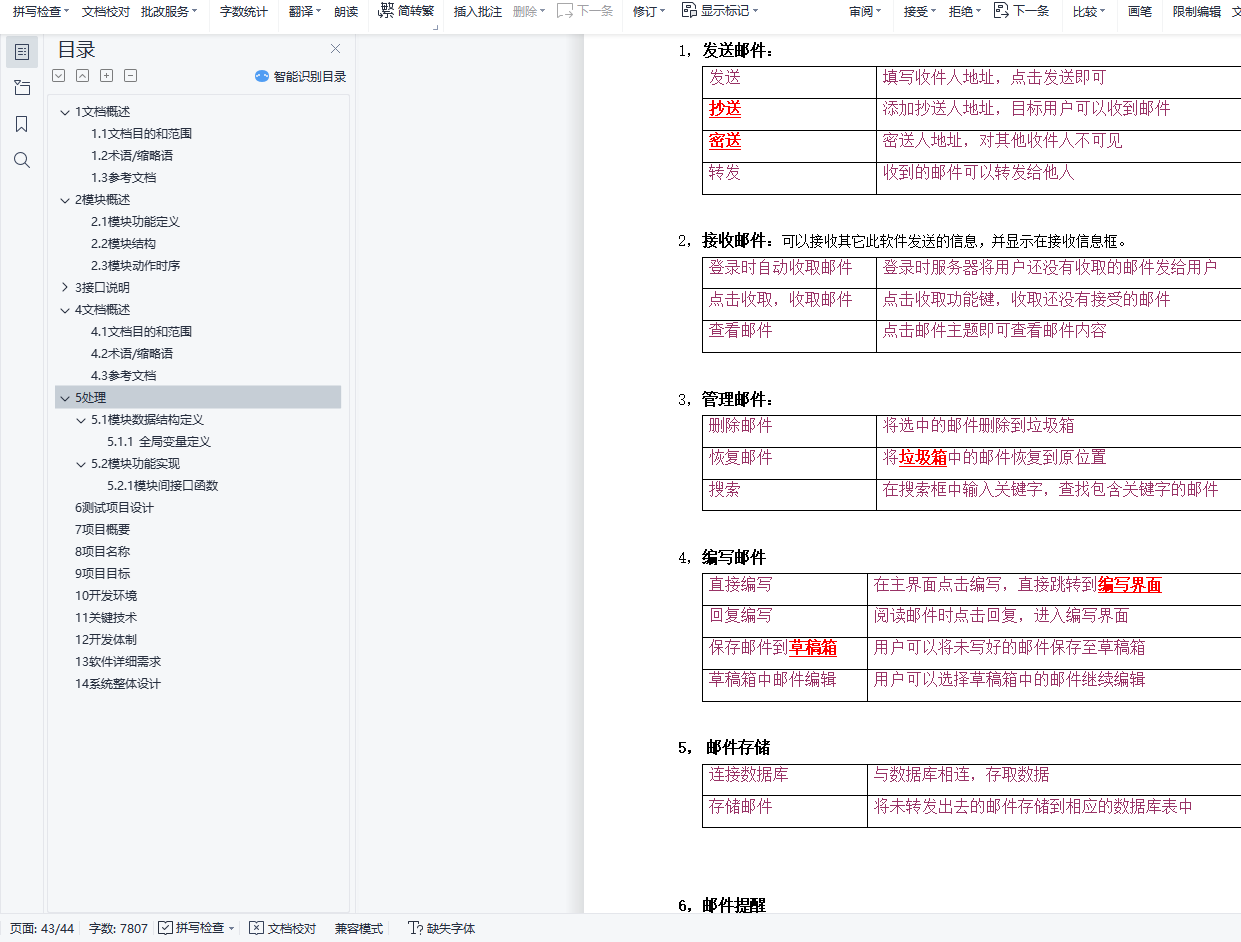Open the chapter navigation icon in the sidebar

tap(22, 88)
